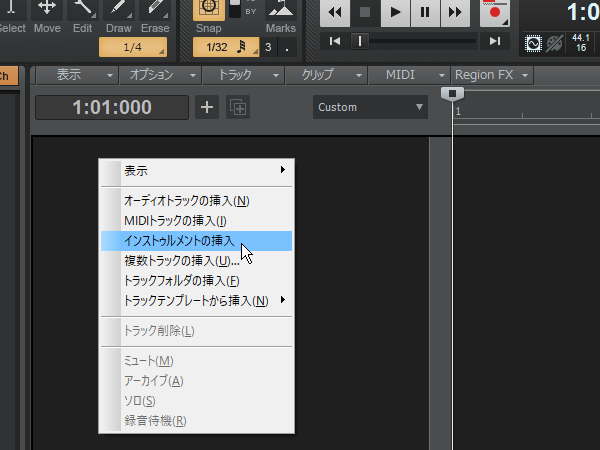
Task: Toggle the dotted snap button
Action: (287, 47)
